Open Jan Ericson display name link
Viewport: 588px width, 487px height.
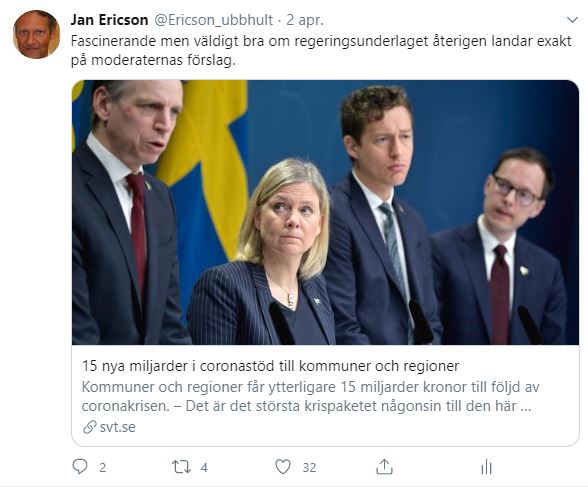pos(109,20)
